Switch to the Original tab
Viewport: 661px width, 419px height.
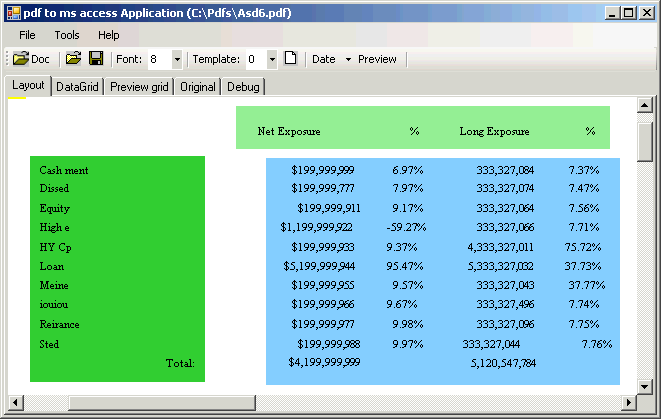pos(198,87)
